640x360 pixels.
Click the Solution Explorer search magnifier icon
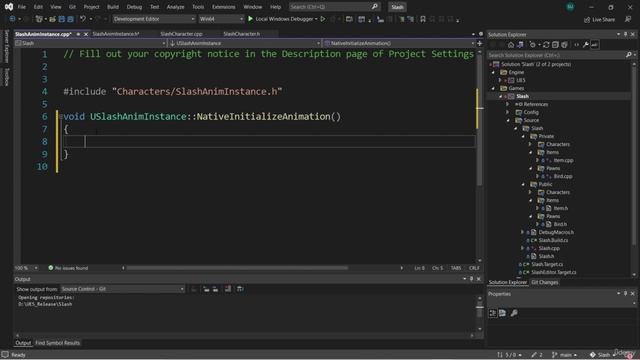pyautogui.click(x=628, y=55)
